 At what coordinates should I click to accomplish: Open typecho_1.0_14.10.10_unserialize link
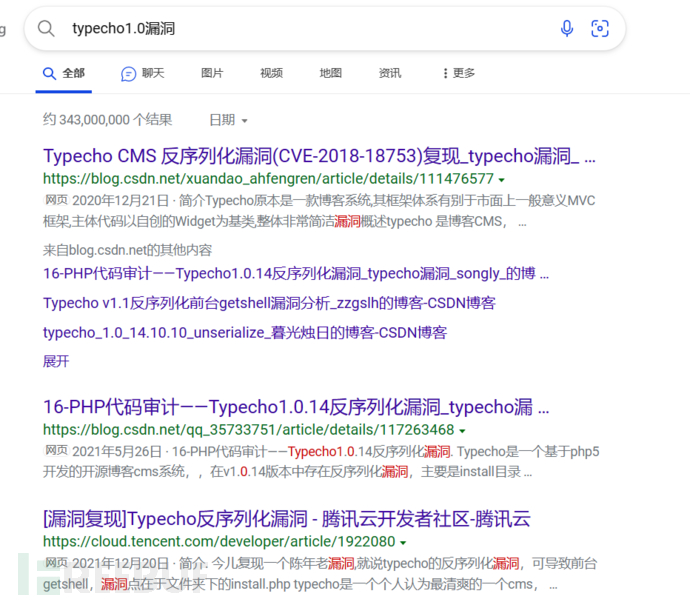[245, 333]
